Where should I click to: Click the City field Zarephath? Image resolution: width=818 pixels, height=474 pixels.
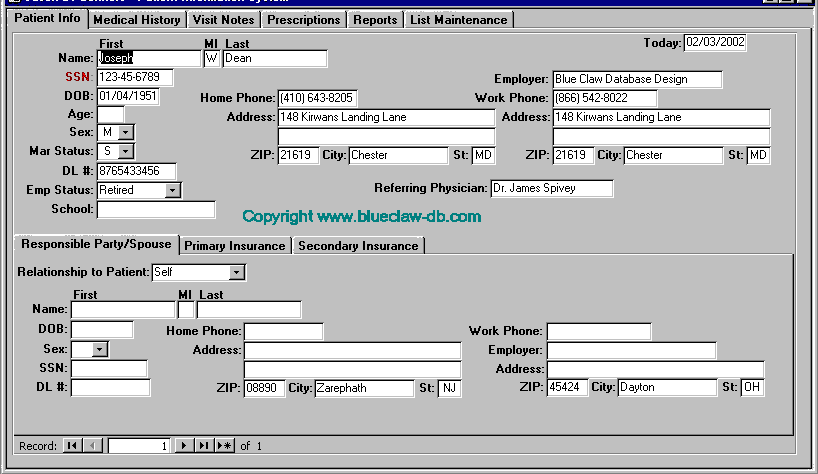(x=364, y=388)
